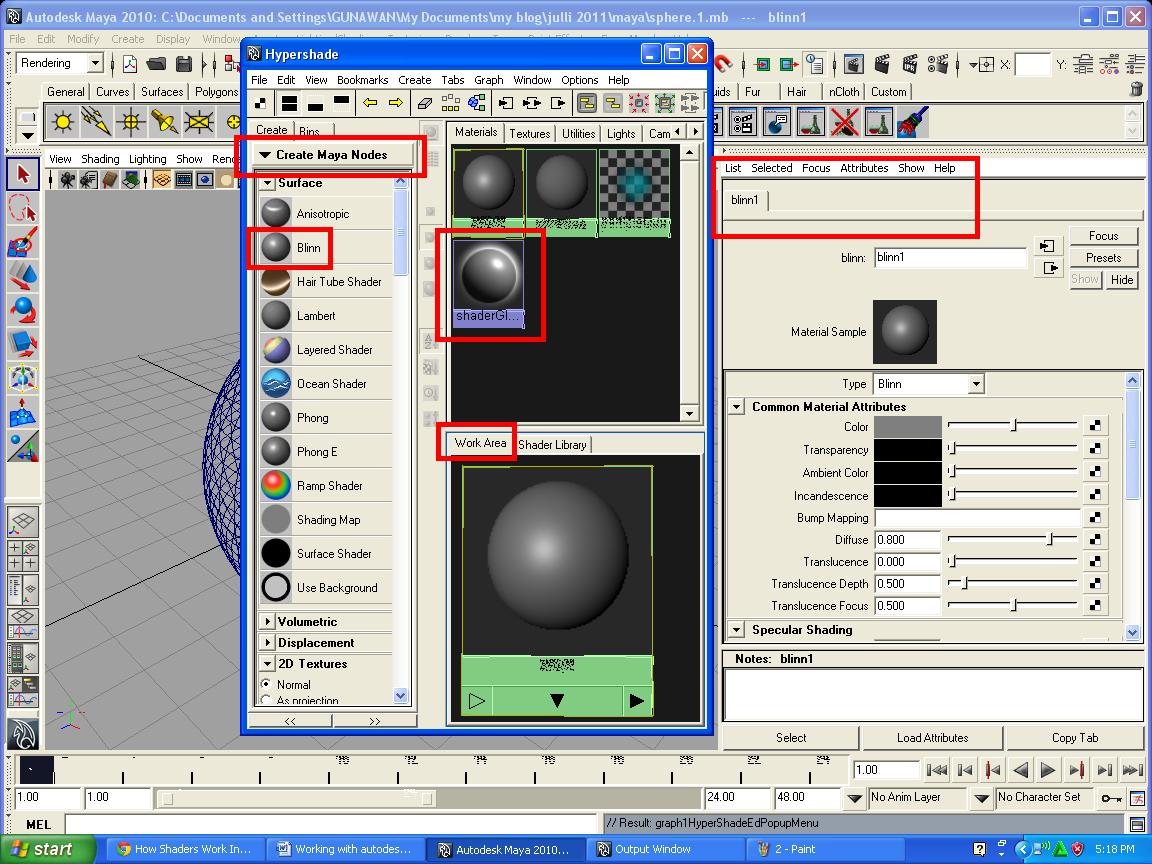Click the Hide button beside Show

[1121, 280]
